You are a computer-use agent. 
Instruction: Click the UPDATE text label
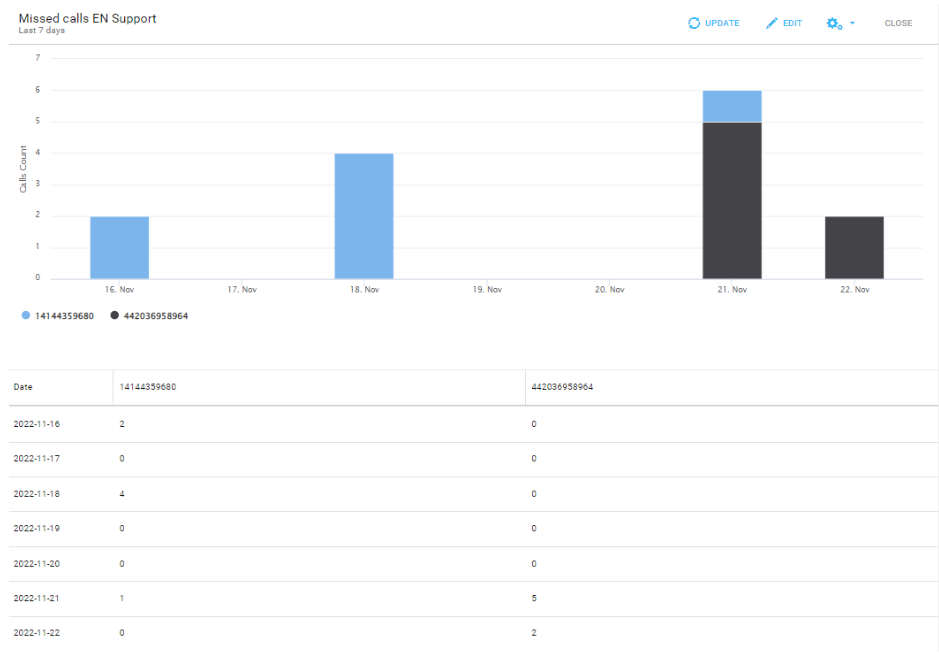722,23
